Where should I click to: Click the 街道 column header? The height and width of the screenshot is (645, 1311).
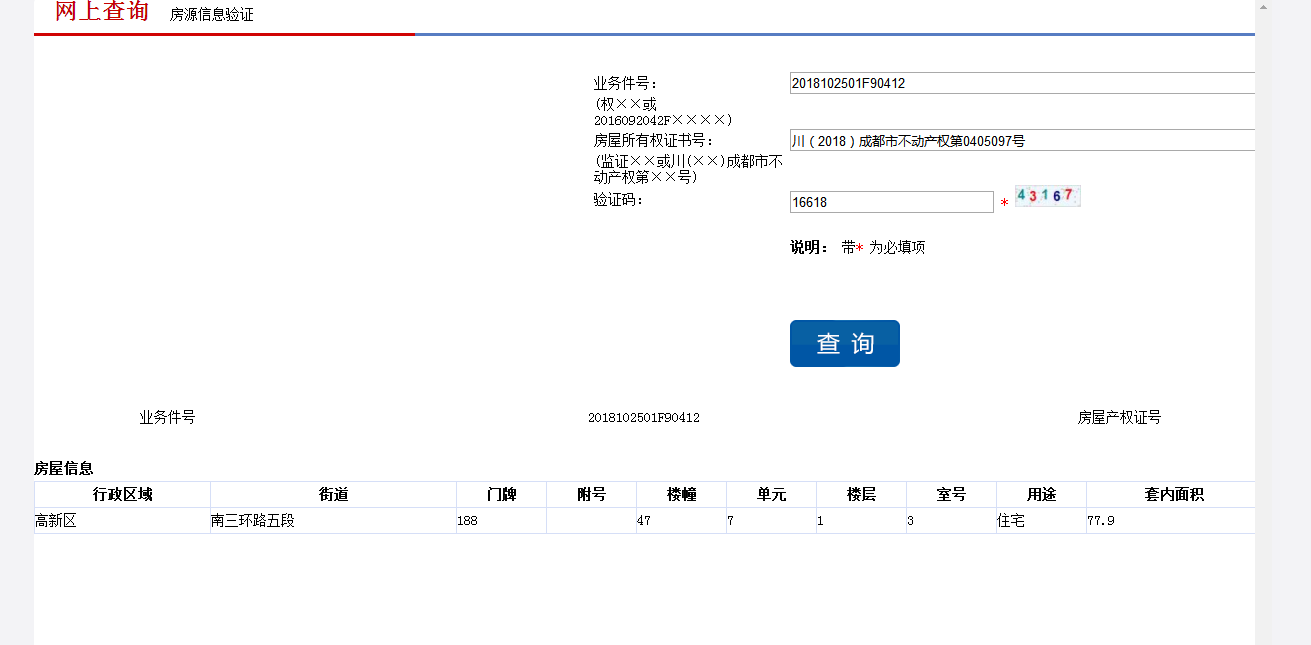pyautogui.click(x=333, y=495)
